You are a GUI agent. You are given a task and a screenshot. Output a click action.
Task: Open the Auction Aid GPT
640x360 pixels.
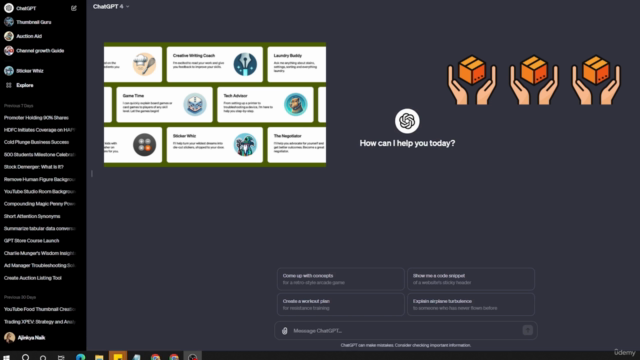point(23,36)
